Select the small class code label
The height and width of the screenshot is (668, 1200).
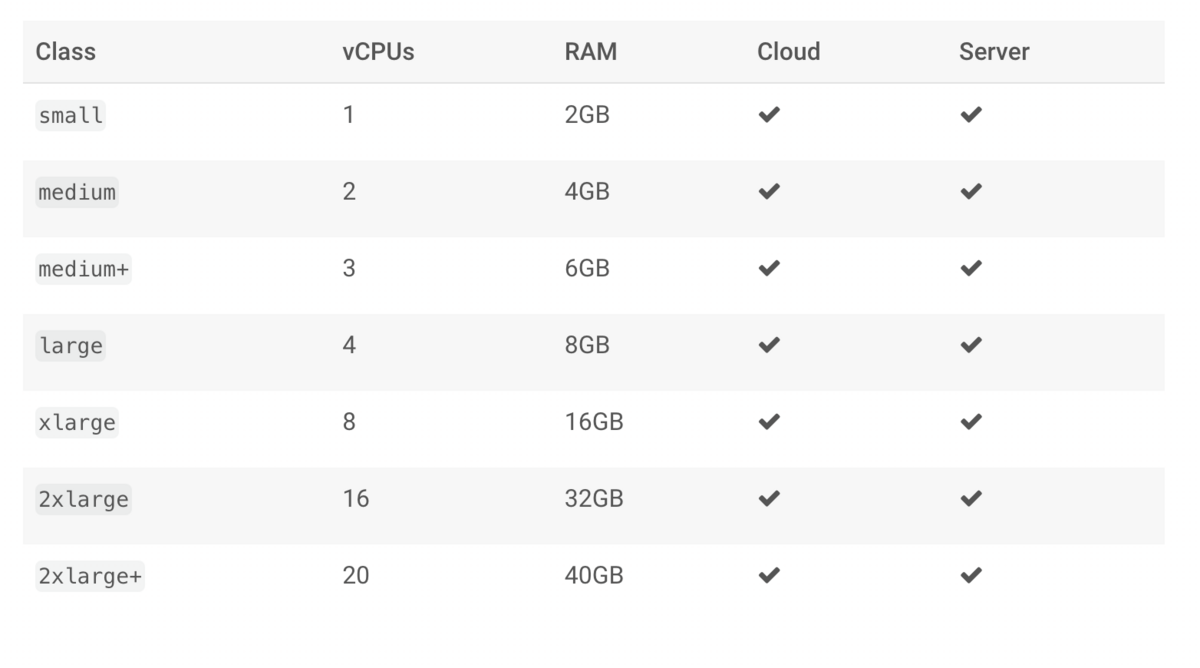(x=70, y=116)
